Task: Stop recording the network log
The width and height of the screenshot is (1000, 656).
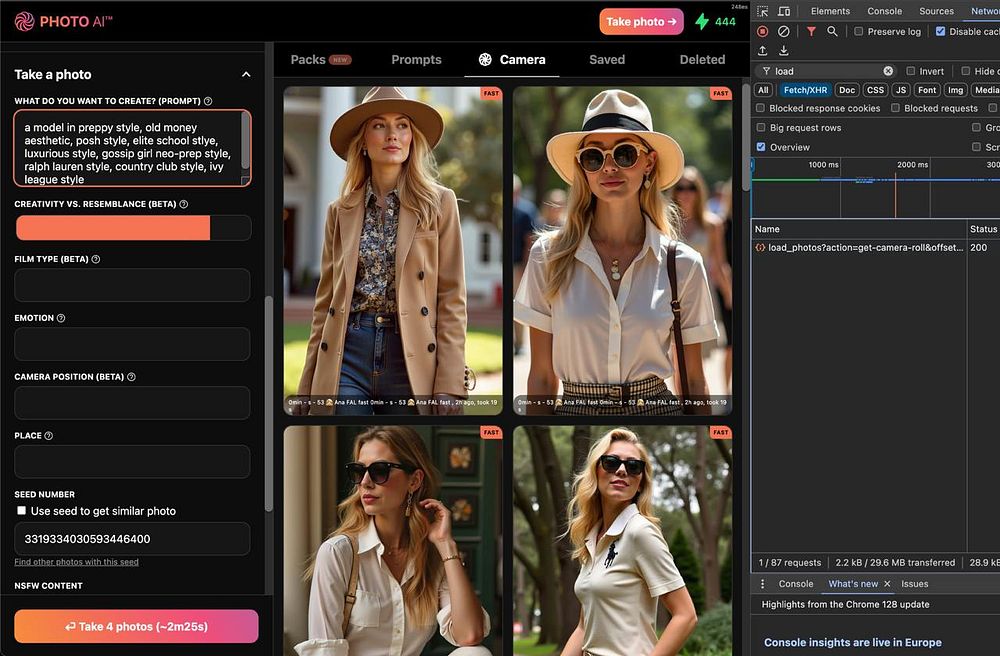Action: point(763,31)
